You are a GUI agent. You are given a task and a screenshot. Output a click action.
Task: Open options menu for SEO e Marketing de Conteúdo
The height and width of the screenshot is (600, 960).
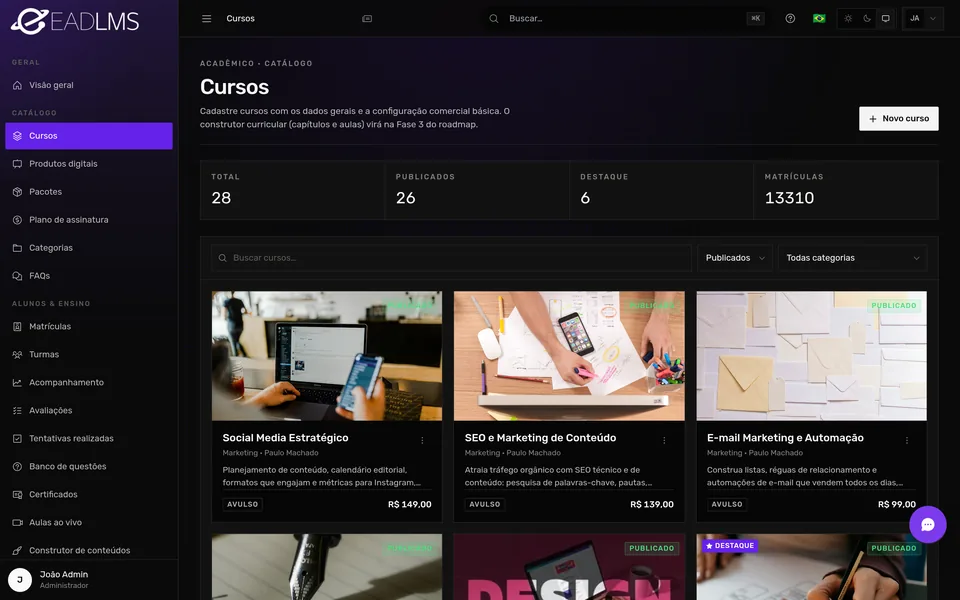(x=664, y=440)
